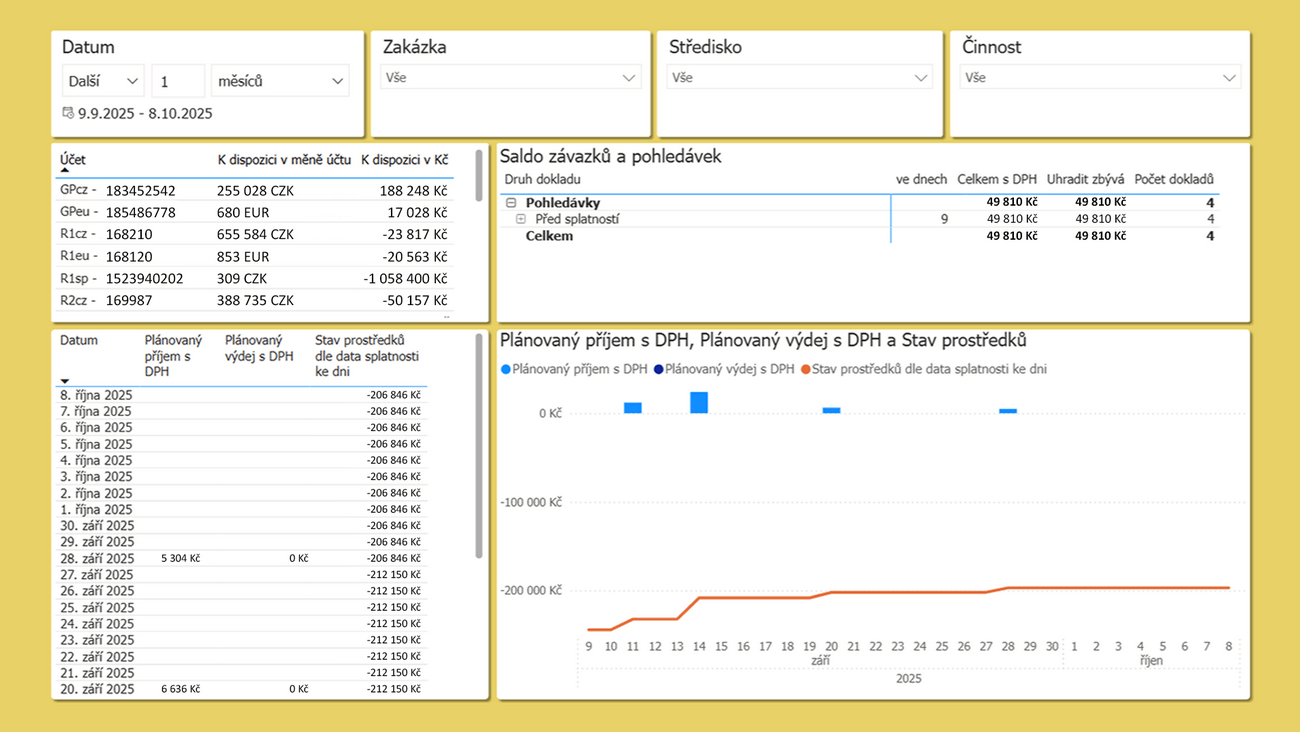Click the scrollbar of the Datum table
Screen dimensions: 1300x732
(479, 450)
